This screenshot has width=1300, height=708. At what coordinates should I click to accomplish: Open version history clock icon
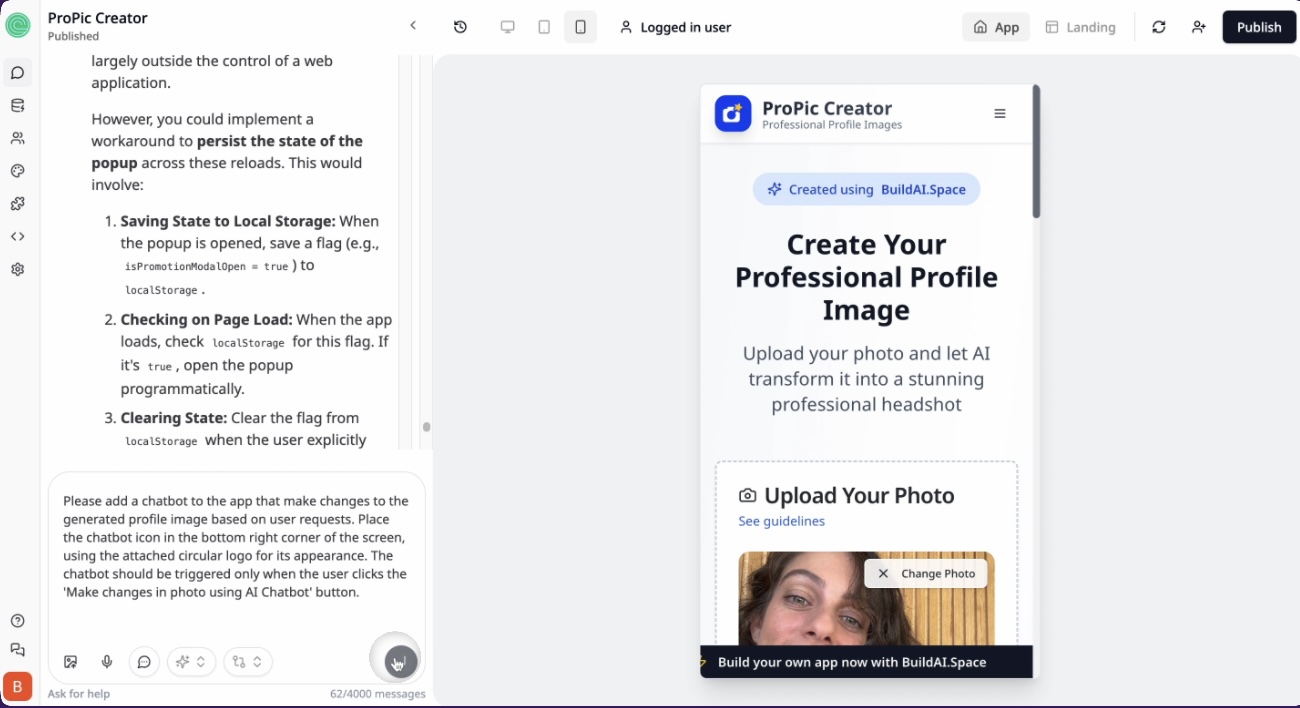pos(460,27)
